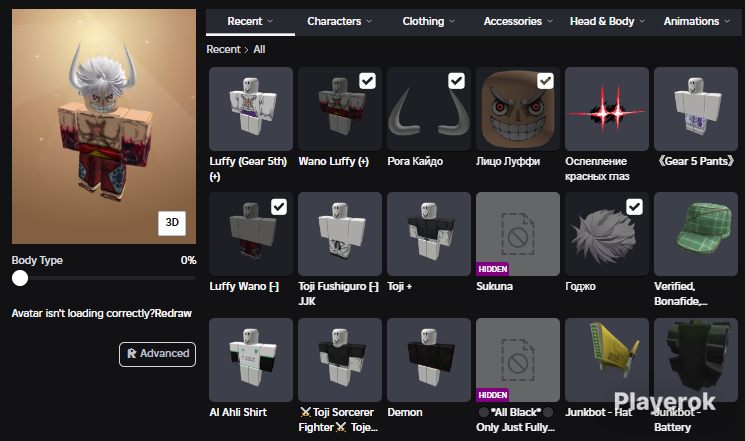Click the HIDDEN badge on Sukuna
Screen dimensions: 745x441
pos(493,269)
